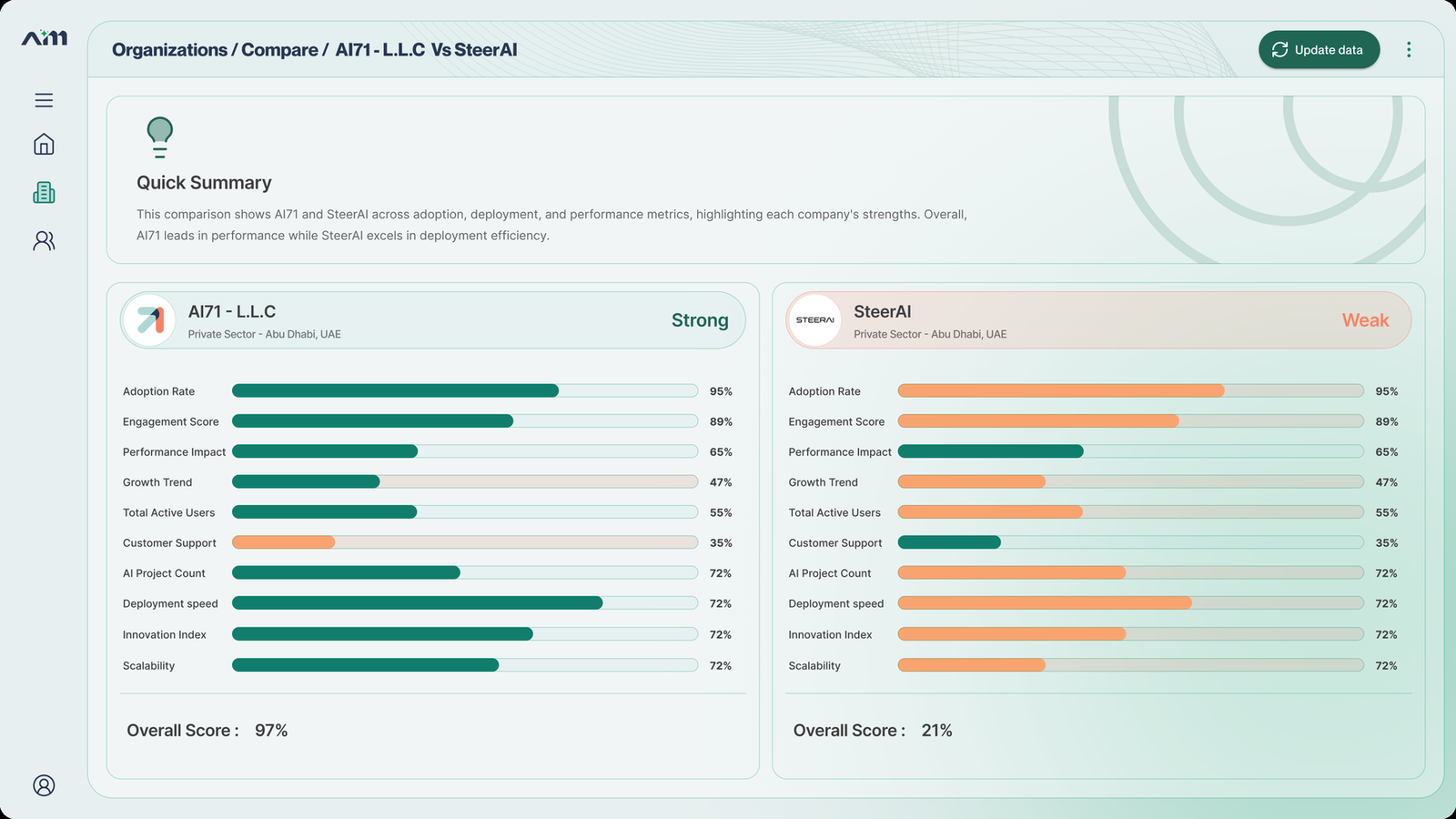Screen dimensions: 1456x819
Task: Click AI71 Private Sector - Abu Dhabi subtitle
Action: [264, 334]
